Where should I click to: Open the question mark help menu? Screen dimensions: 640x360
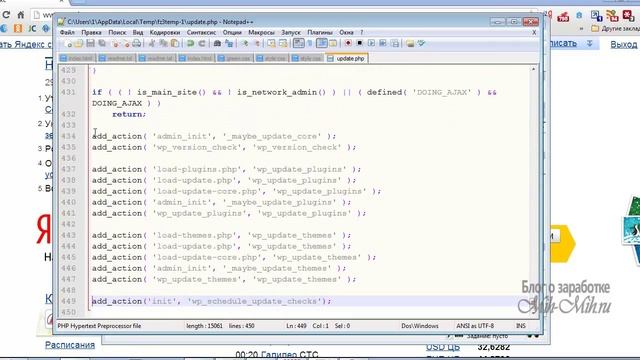point(361,32)
